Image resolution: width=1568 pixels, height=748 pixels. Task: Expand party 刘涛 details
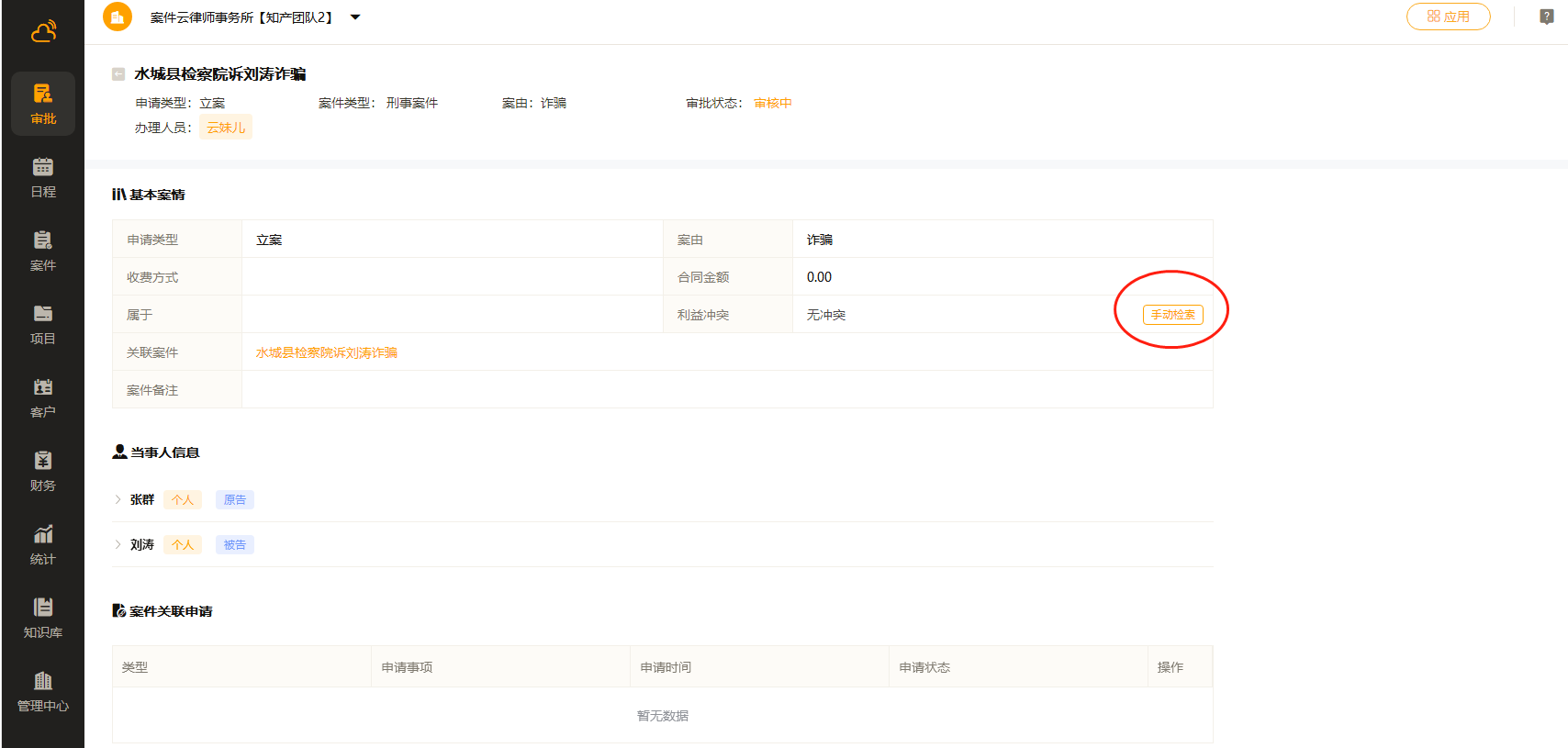point(118,544)
